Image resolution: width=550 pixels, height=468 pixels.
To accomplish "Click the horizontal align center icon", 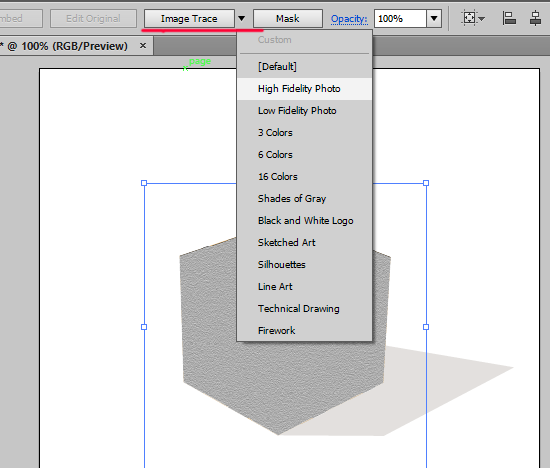I will point(535,18).
